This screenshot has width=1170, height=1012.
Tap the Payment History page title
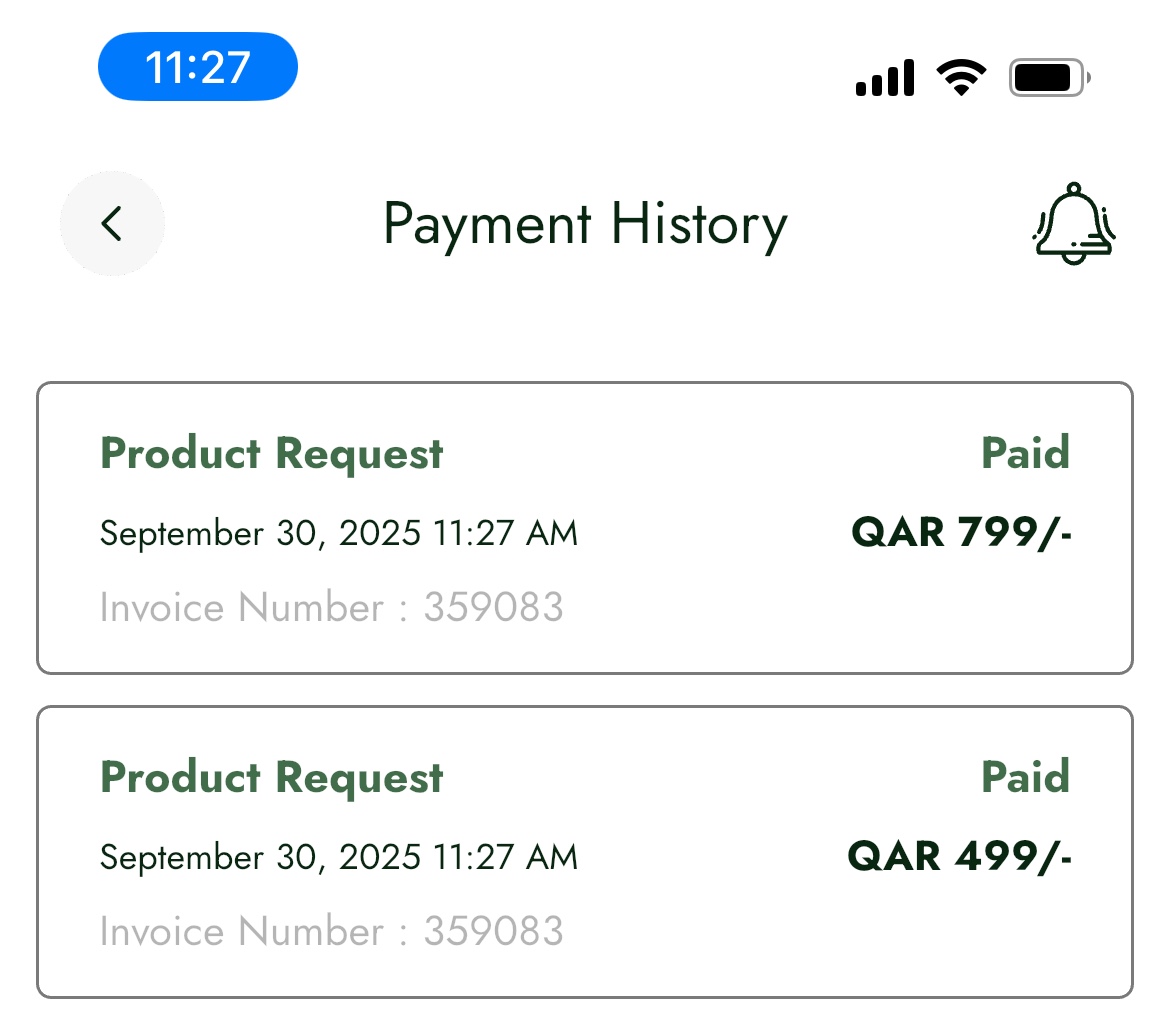[585, 224]
